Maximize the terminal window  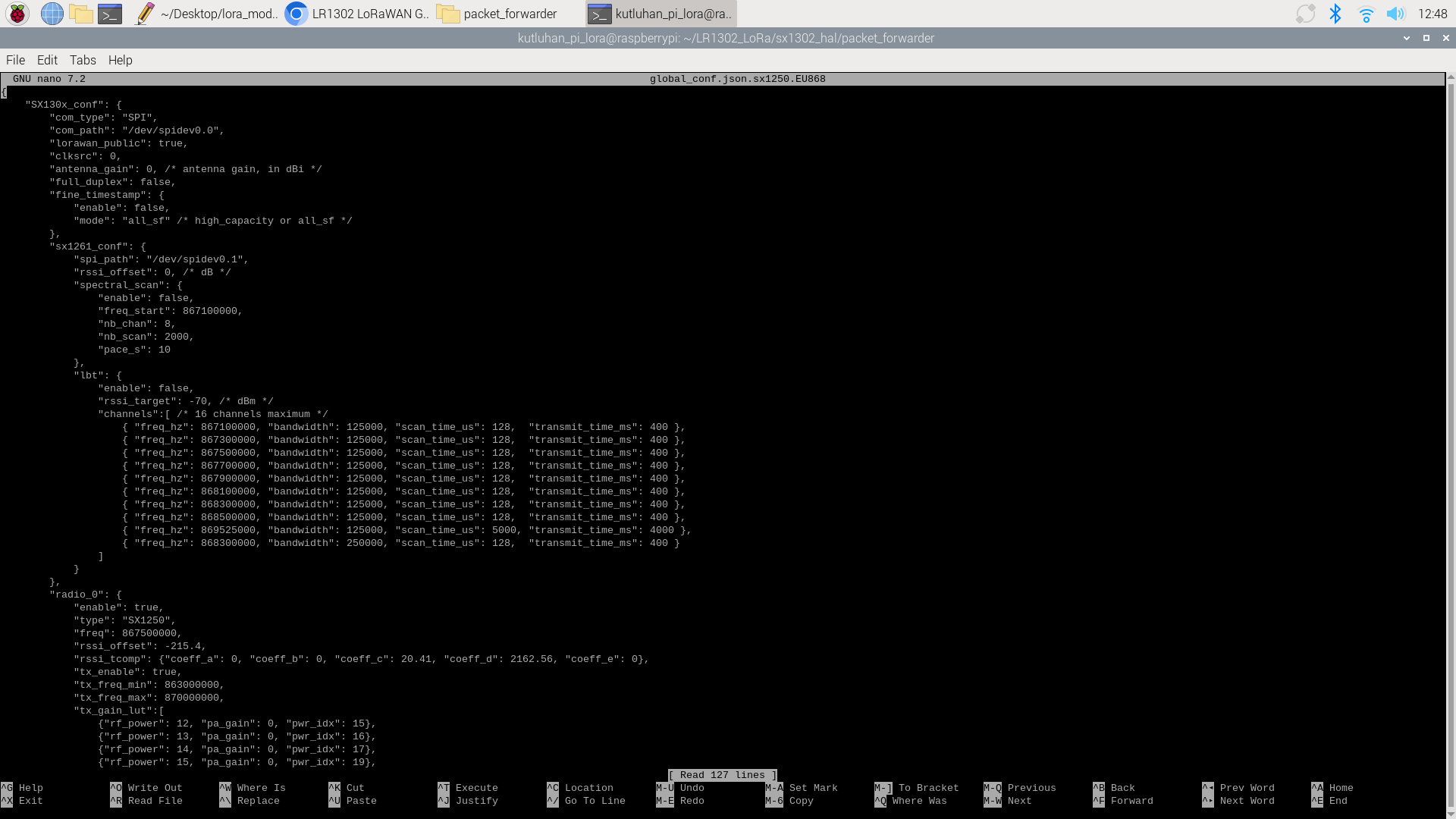1426,38
